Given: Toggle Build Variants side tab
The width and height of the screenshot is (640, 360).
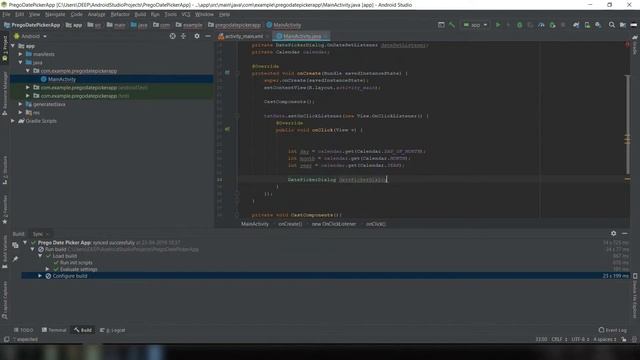Looking at the screenshot, I should [x=5, y=251].
